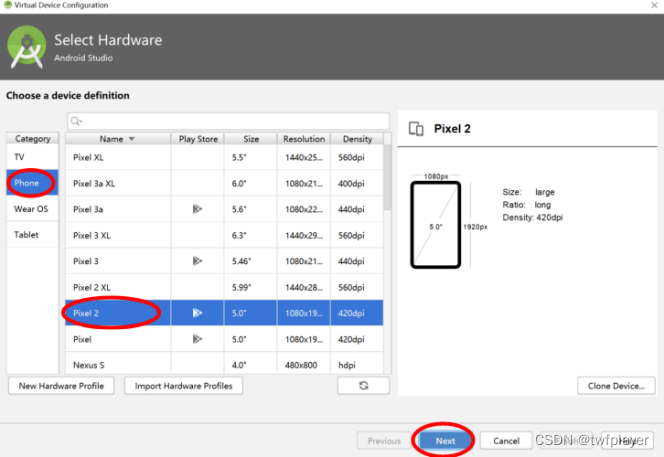Click the Play Store icon in Pixel 3 row
Image resolution: width=664 pixels, height=457 pixels.
(197, 261)
